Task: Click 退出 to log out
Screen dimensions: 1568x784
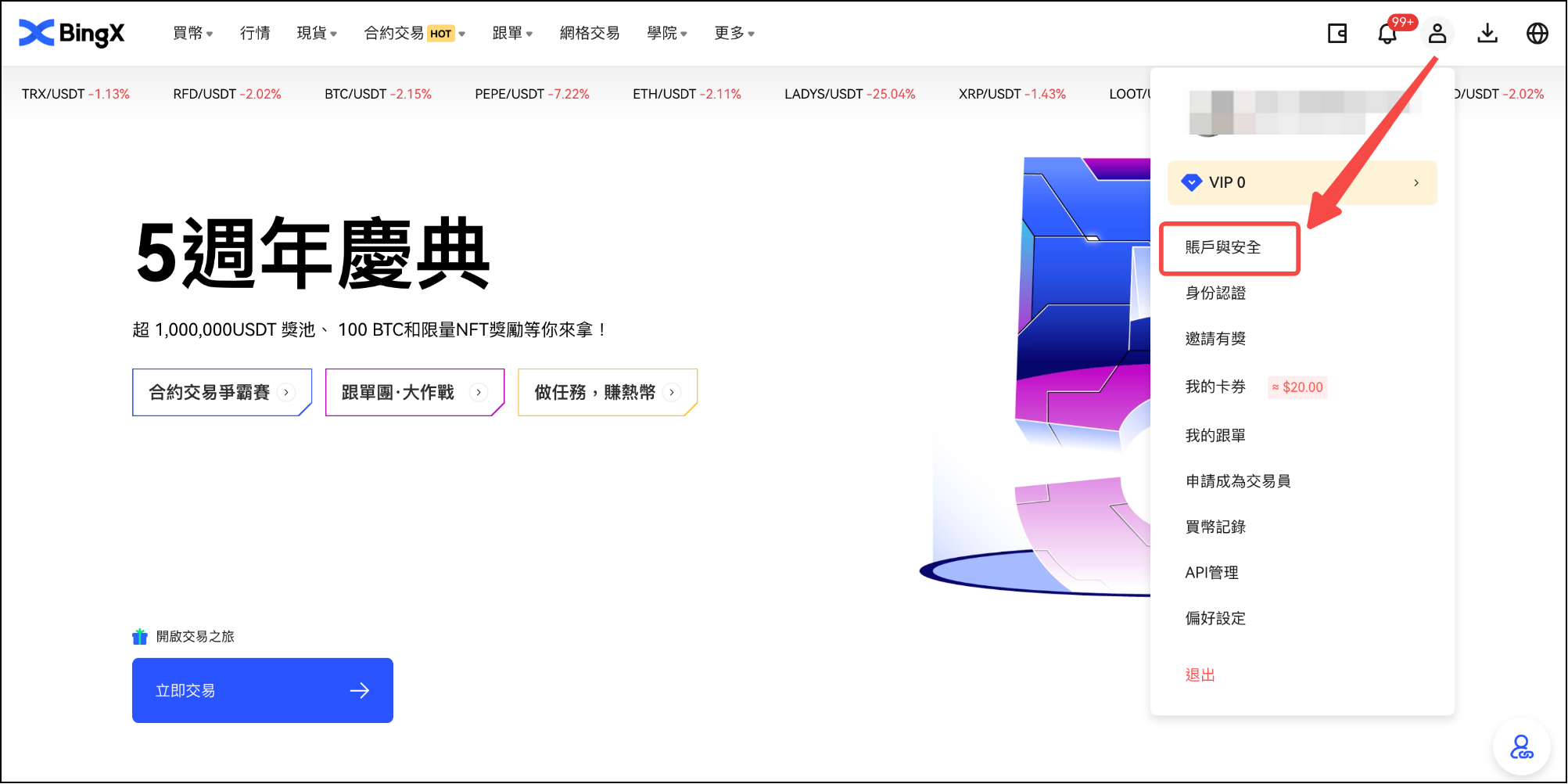Action: pyautogui.click(x=1200, y=675)
